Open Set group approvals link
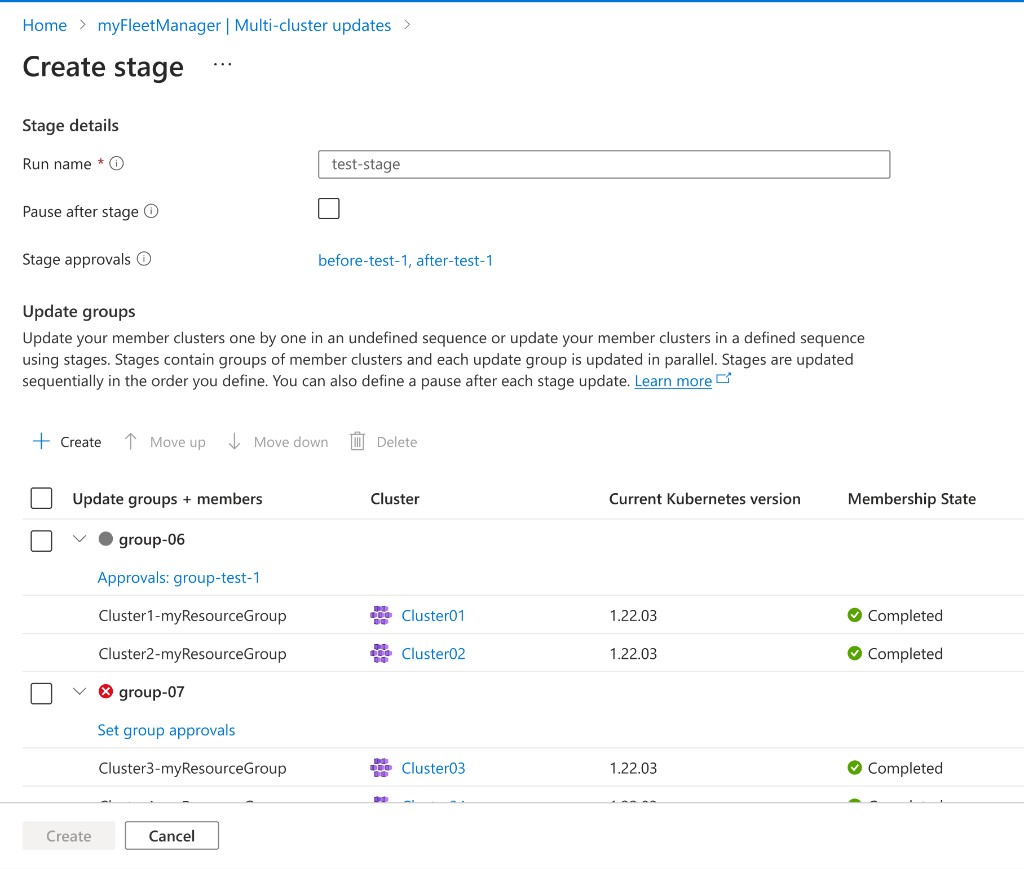The width and height of the screenshot is (1024, 869). (166, 730)
